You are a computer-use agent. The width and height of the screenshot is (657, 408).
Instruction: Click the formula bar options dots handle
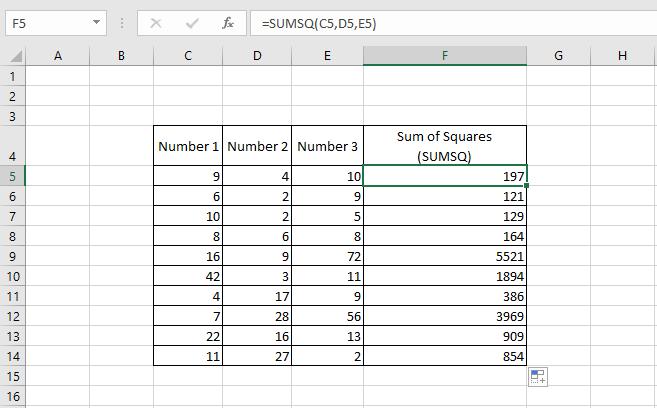pyautogui.click(x=122, y=23)
